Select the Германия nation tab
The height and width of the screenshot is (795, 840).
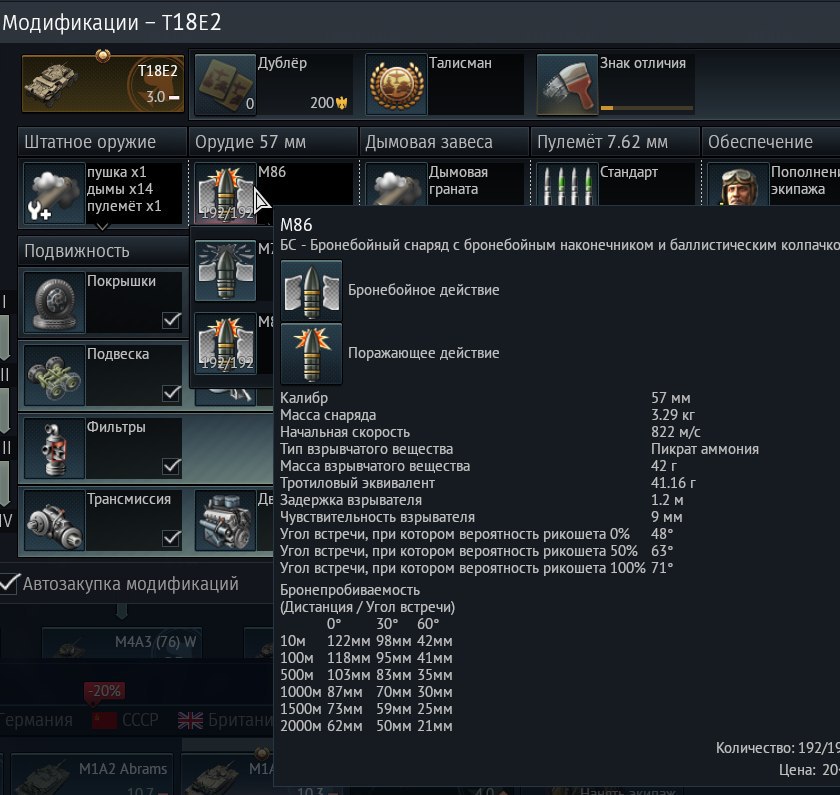pos(36,721)
